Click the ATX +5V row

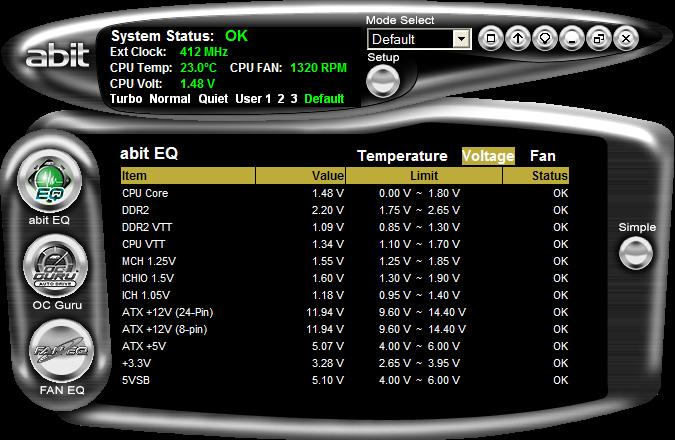344,346
